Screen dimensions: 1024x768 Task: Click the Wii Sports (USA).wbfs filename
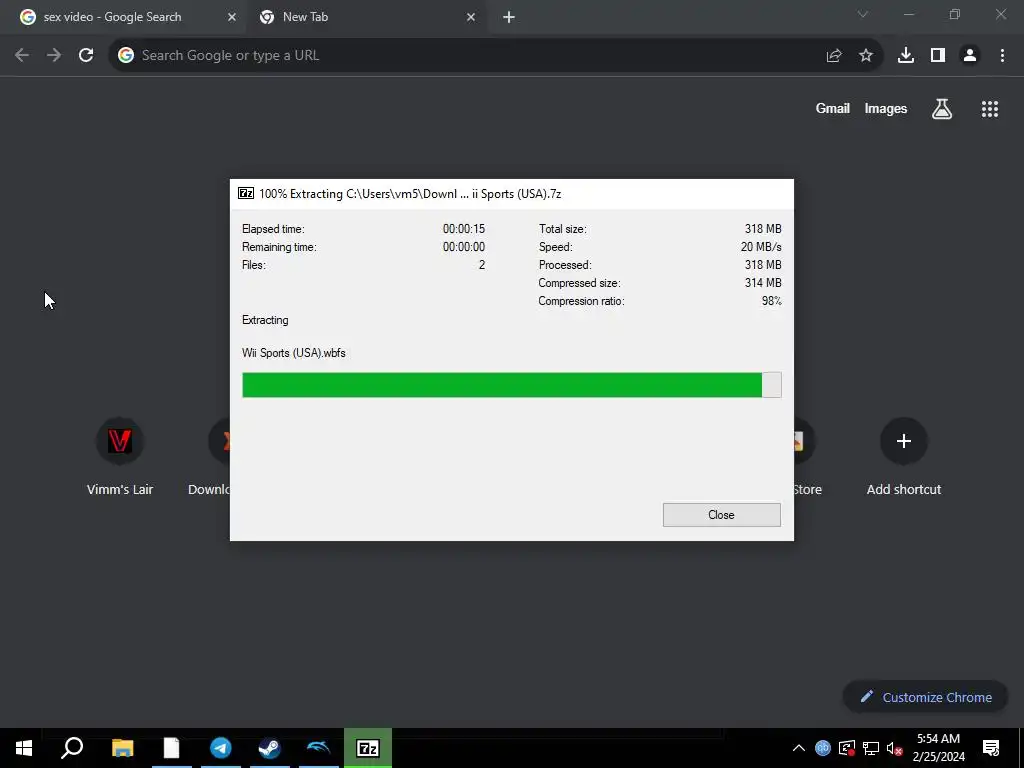293,353
